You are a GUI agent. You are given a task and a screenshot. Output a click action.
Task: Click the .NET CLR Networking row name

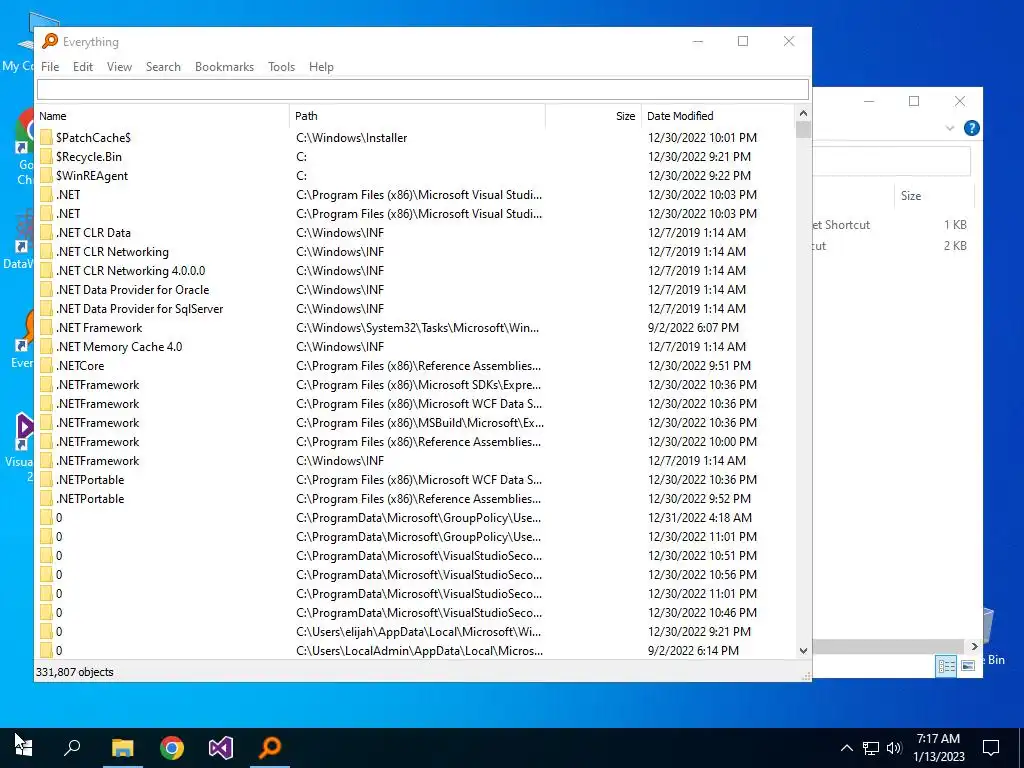[112, 251]
